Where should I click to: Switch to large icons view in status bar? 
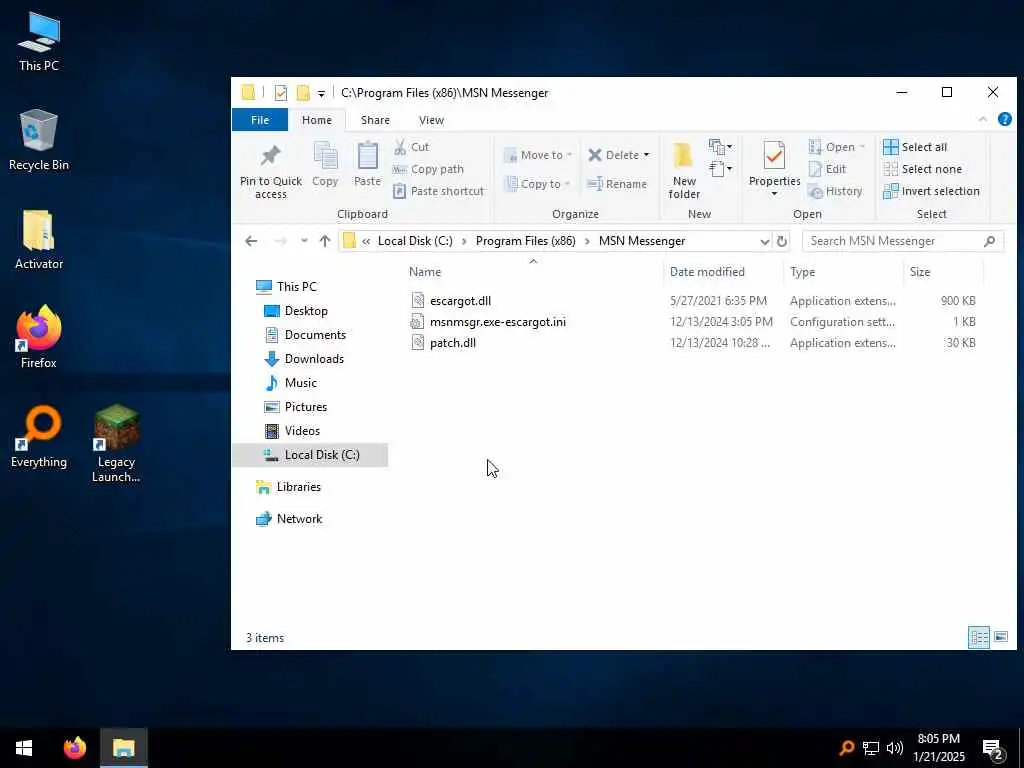tap(1000, 637)
